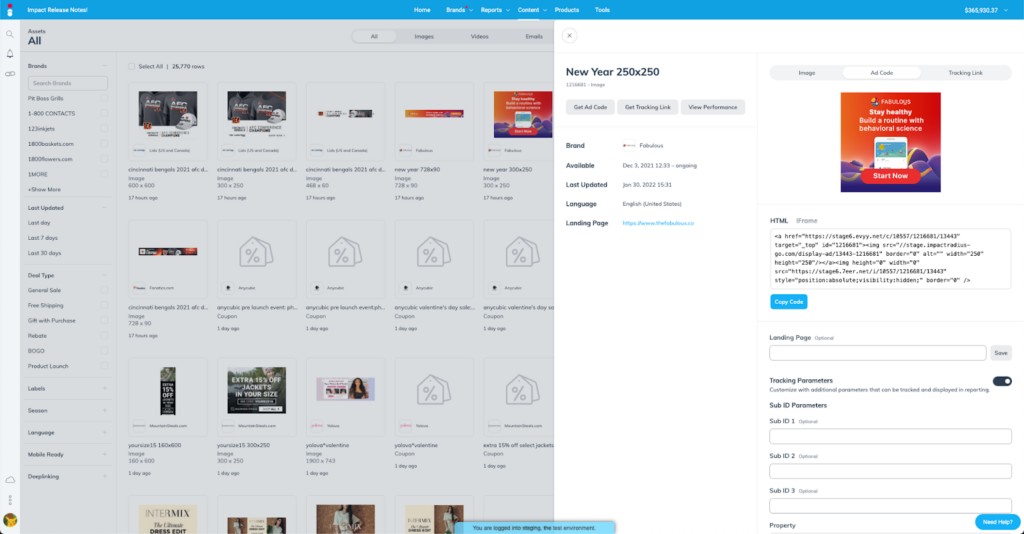
Task: Click the cloud icon in left sidebar
Action: (x=10, y=481)
